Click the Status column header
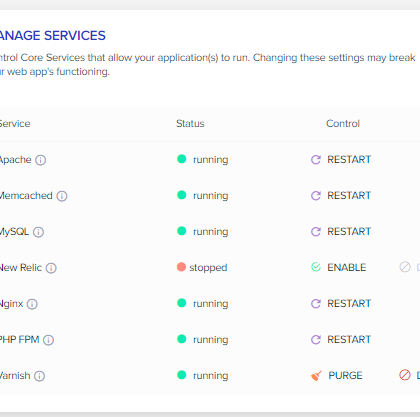Viewport: 420px width, 417px height. (190, 124)
